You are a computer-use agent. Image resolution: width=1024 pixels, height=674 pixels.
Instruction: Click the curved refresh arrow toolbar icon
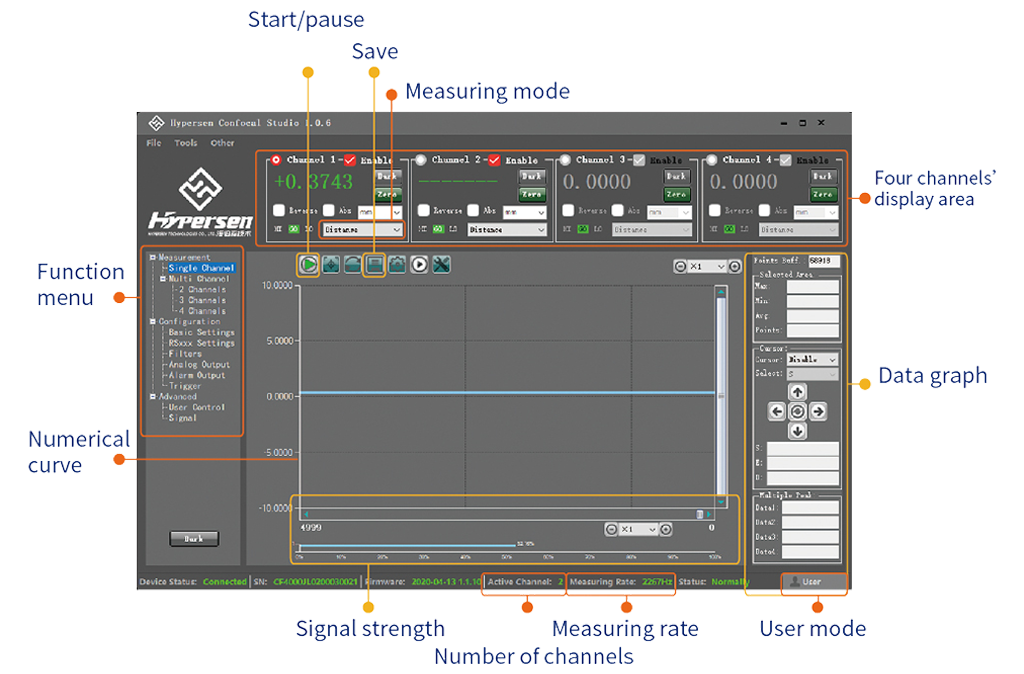353,265
